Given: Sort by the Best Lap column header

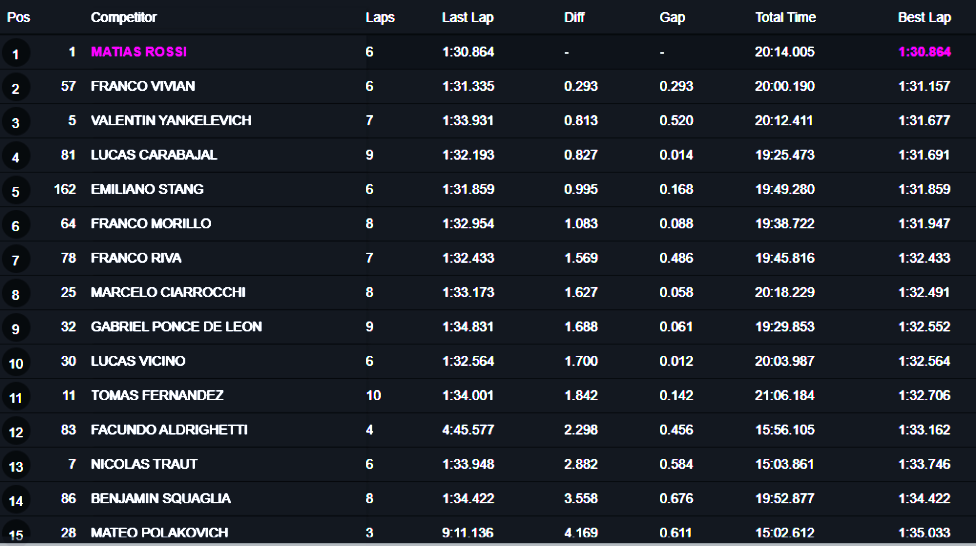Looking at the screenshot, I should tap(924, 17).
